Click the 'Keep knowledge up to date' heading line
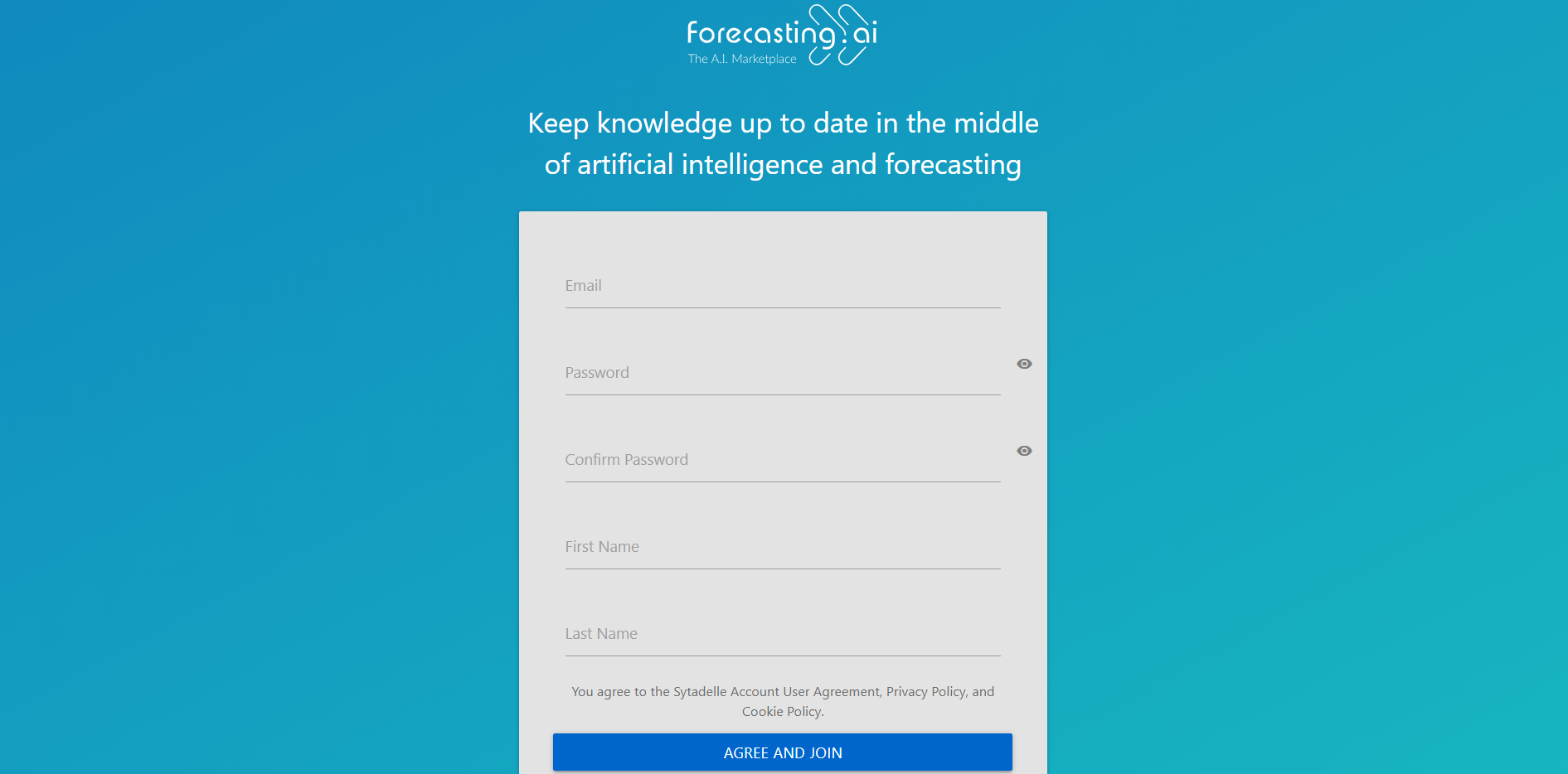1568x774 pixels. pyautogui.click(x=783, y=123)
